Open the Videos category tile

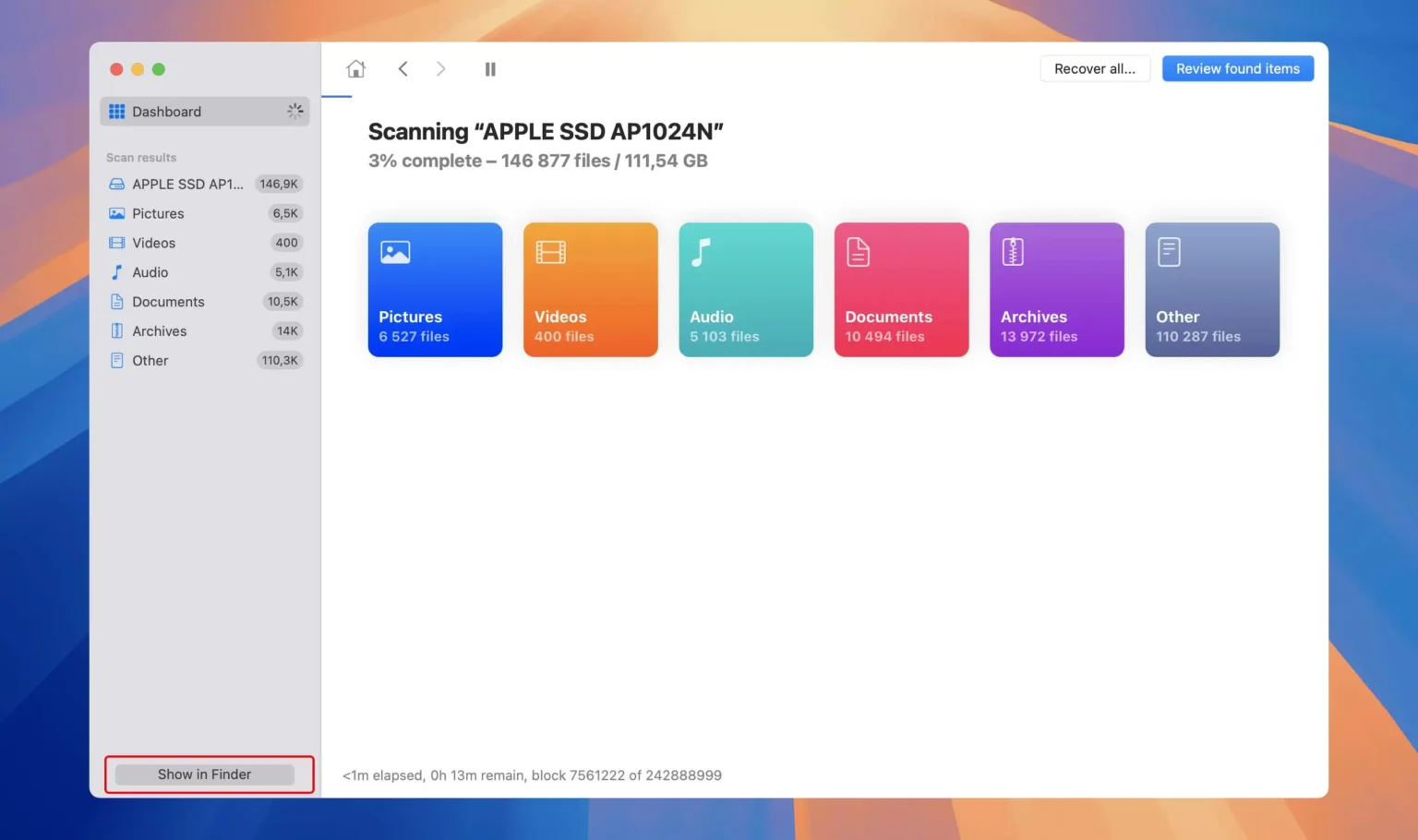click(x=590, y=290)
